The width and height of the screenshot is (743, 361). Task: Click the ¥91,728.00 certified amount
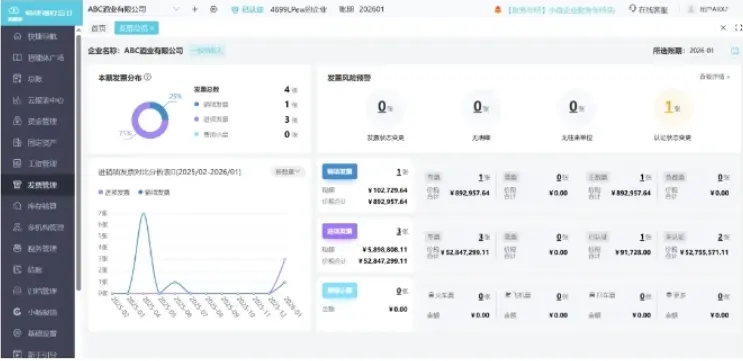click(633, 253)
